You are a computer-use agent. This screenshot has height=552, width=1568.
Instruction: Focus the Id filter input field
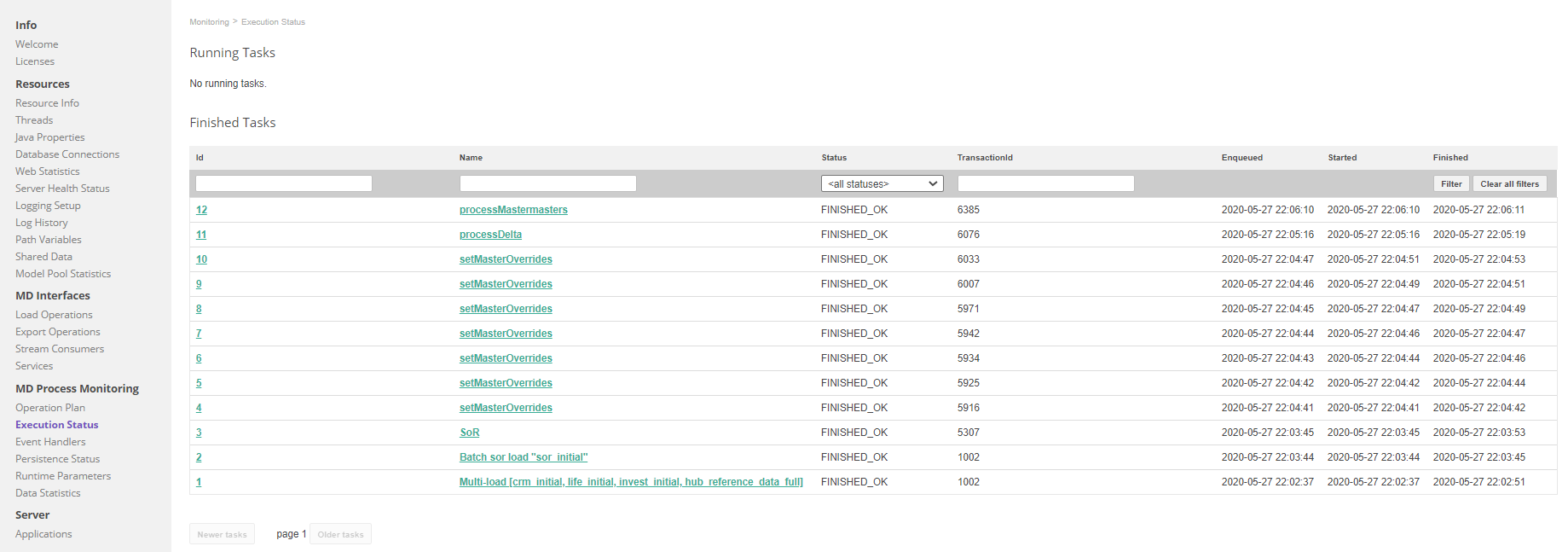tap(283, 183)
